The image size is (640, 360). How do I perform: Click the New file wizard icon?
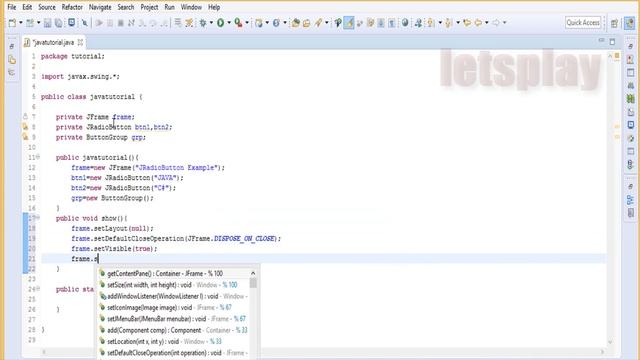click(x=12, y=23)
